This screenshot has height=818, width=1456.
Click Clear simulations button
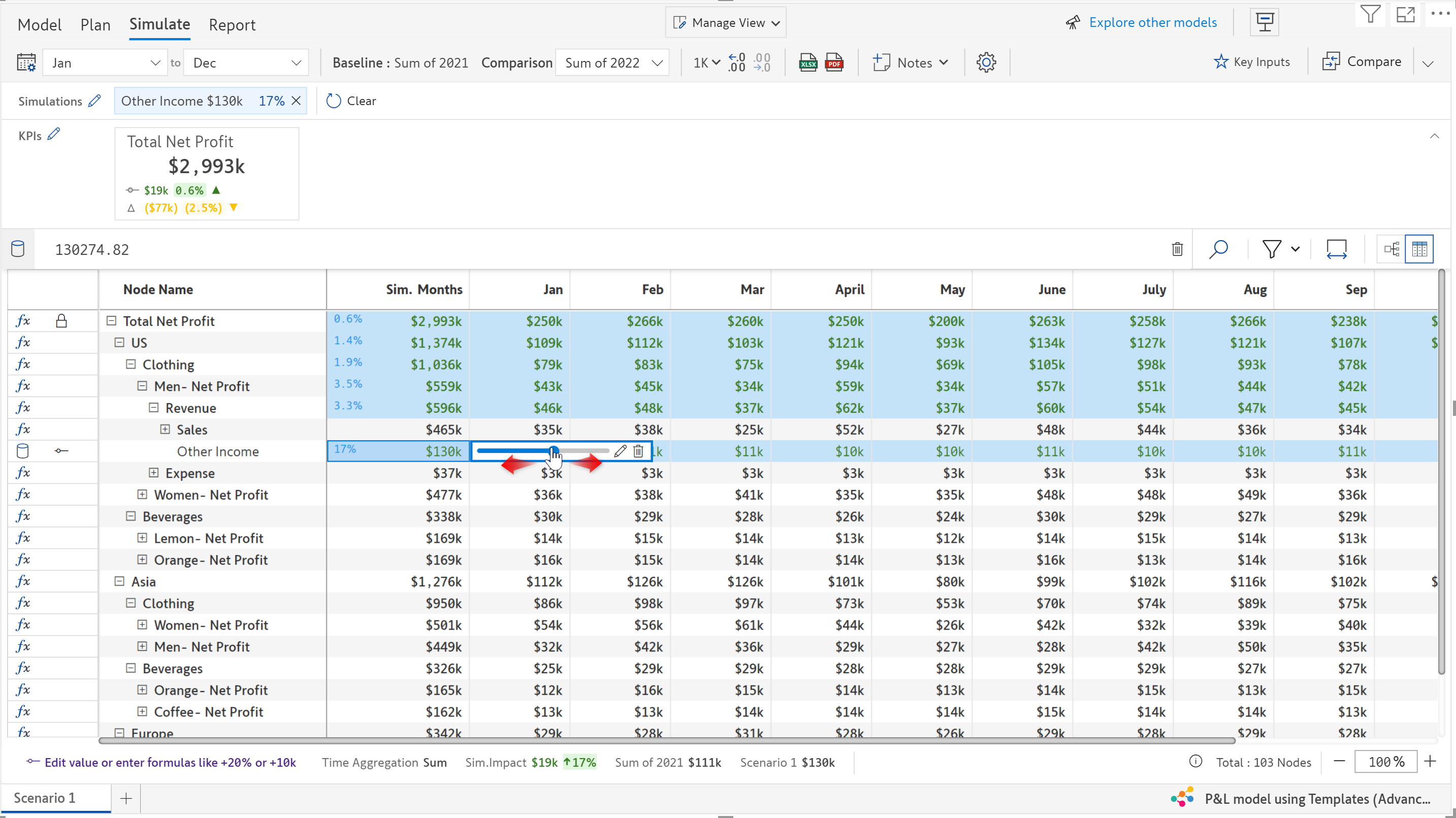tap(351, 101)
